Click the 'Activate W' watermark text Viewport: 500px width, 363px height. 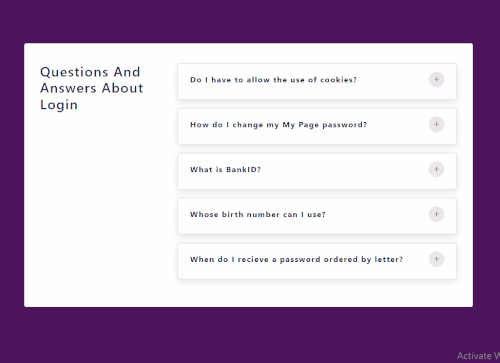[x=478, y=356]
